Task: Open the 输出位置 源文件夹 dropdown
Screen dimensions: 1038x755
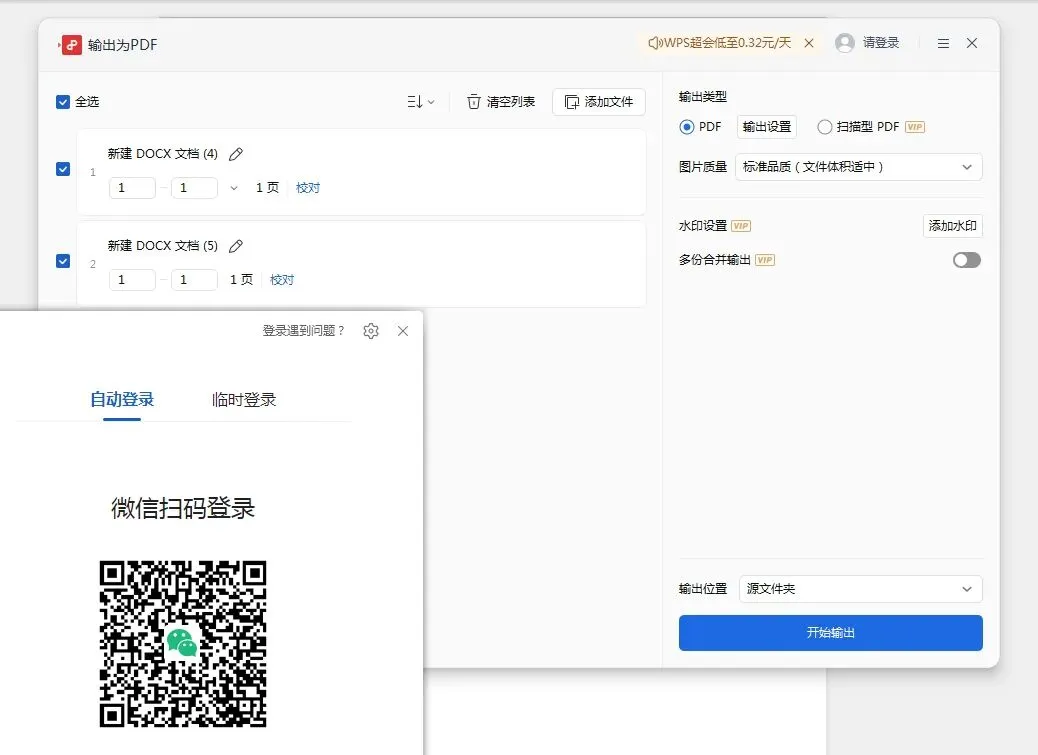Action: coord(861,589)
